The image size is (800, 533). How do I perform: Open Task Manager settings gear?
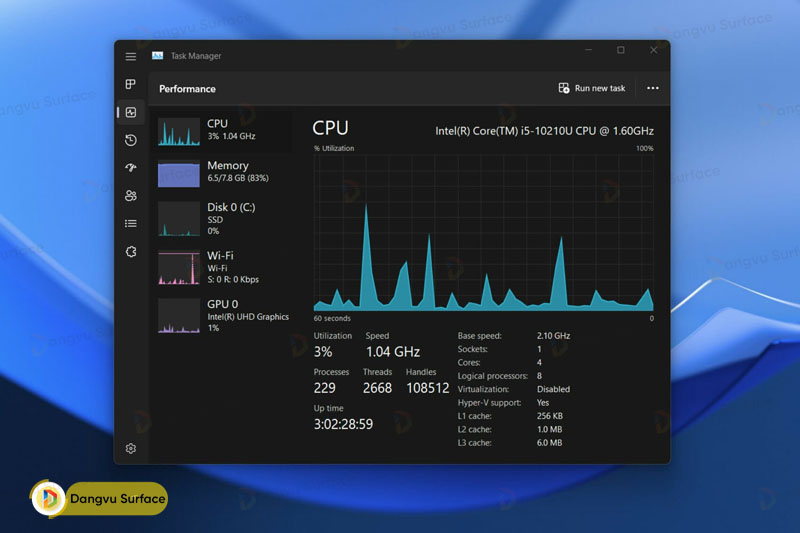pos(131,448)
